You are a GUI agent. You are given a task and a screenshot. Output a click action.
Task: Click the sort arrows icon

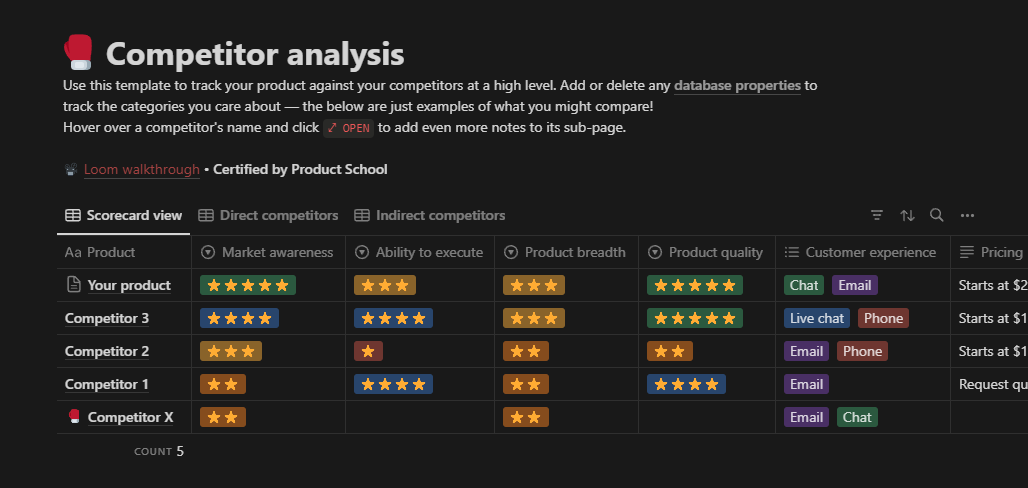(x=907, y=215)
